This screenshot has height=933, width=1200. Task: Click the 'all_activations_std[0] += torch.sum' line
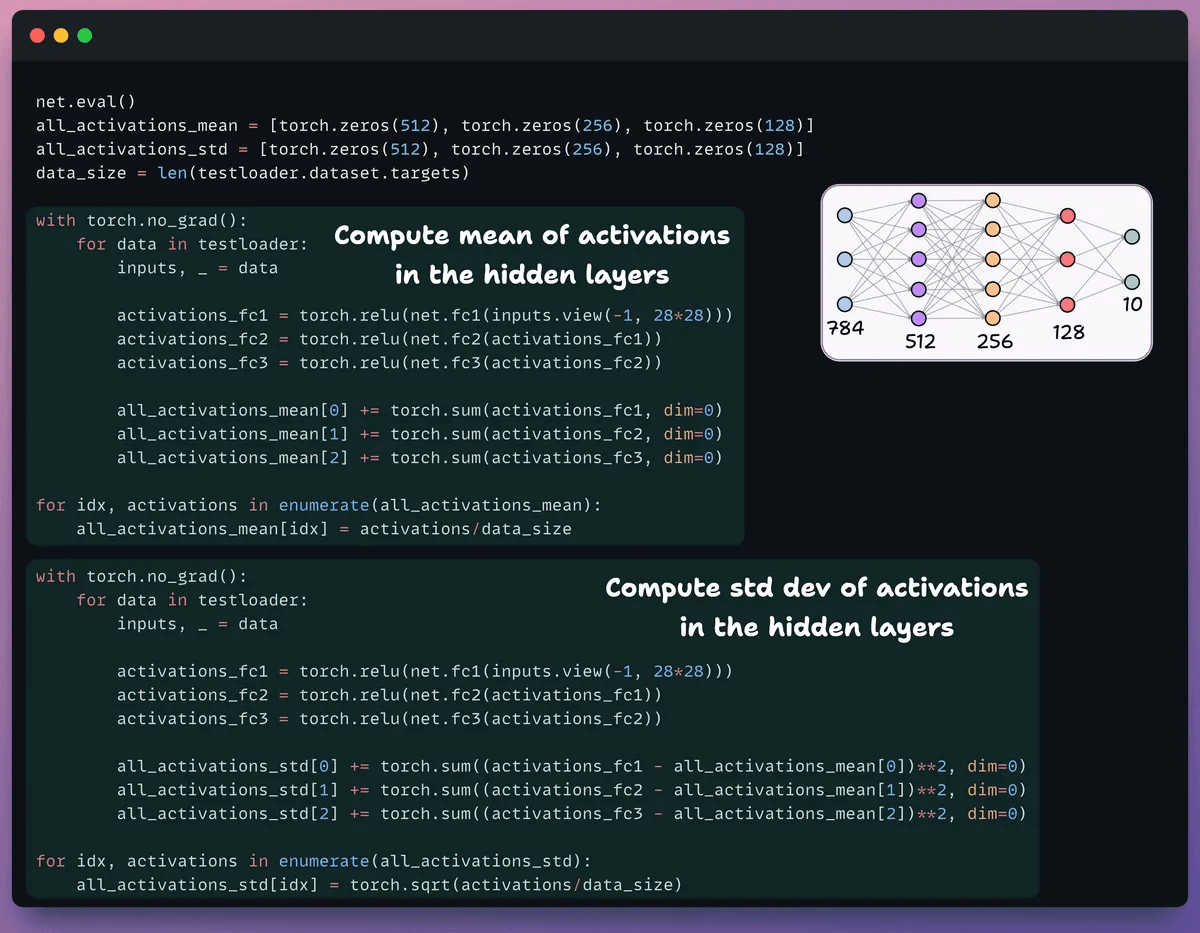coord(572,766)
